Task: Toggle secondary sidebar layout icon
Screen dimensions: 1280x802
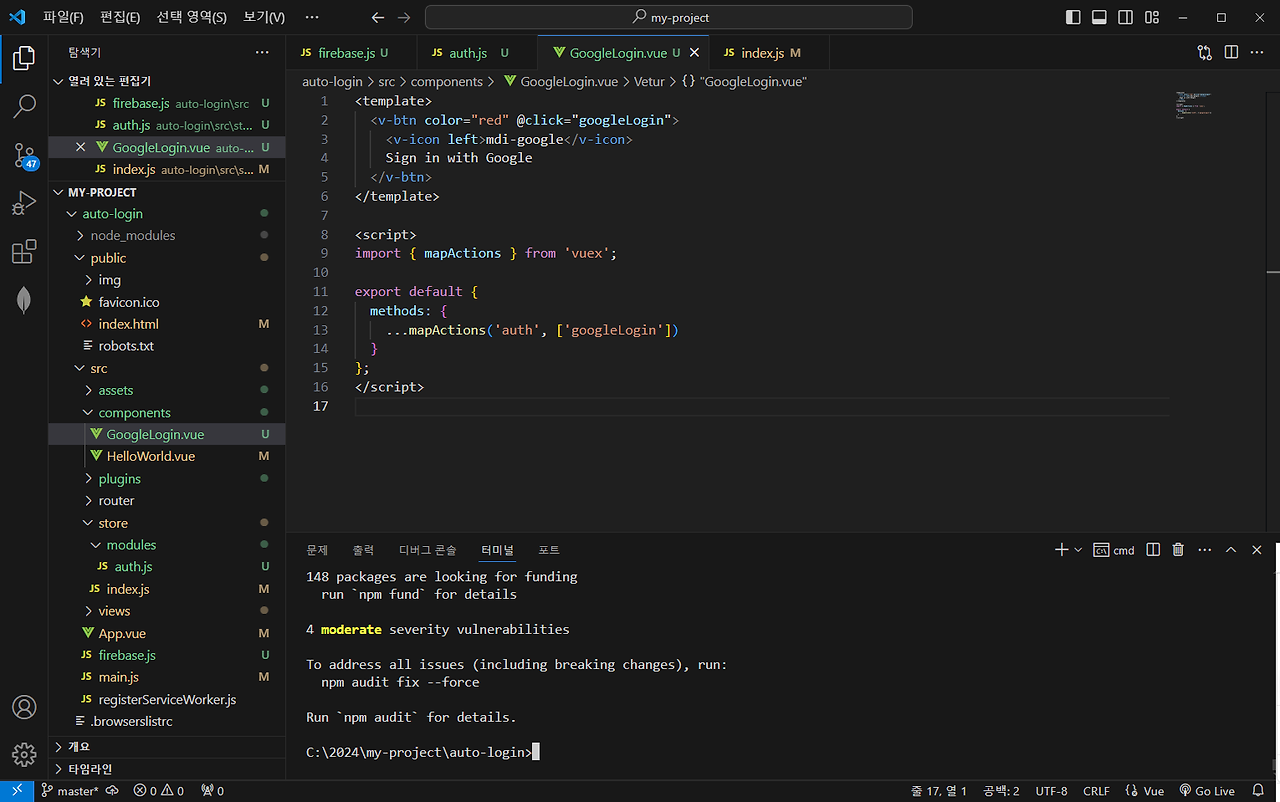Action: 1126,17
